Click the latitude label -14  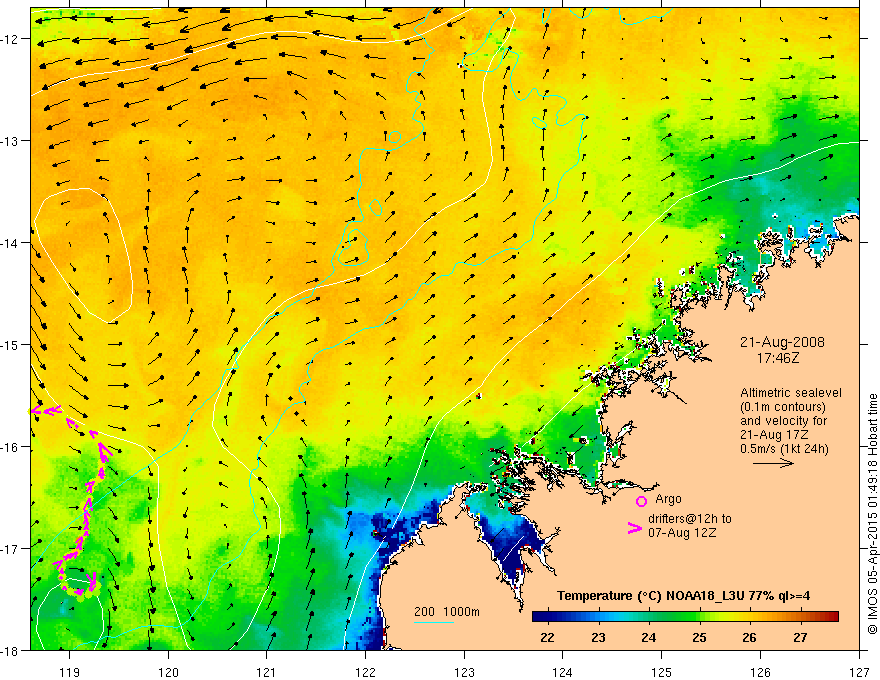11,243
